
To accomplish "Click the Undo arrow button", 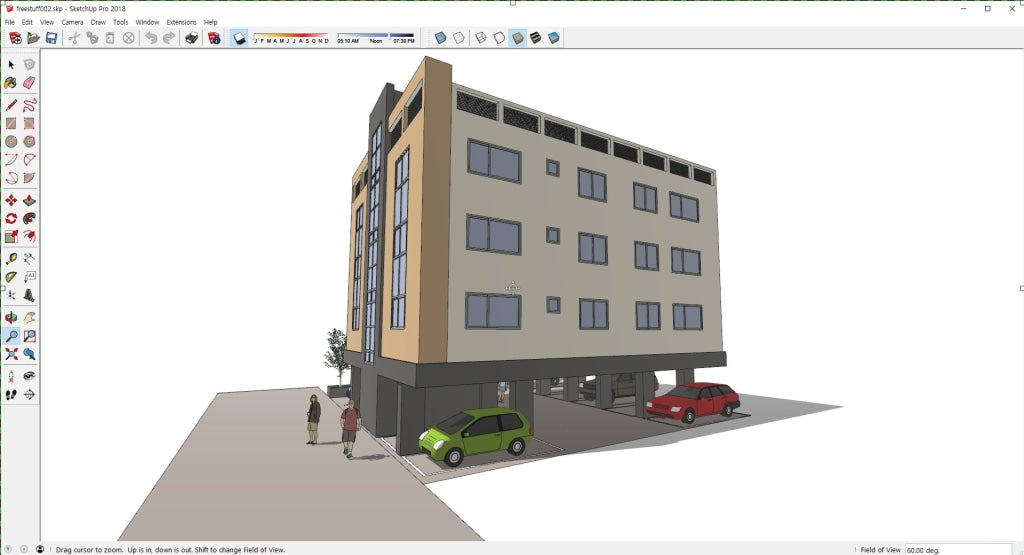I will click(x=151, y=38).
